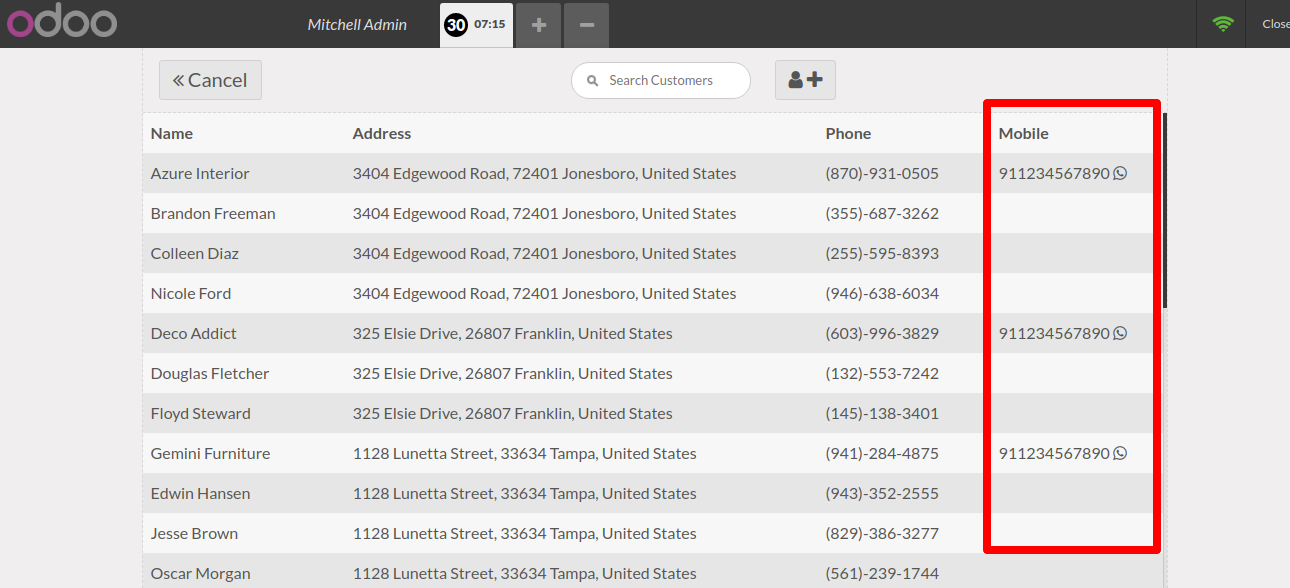Viewport: 1290px width, 588px height.
Task: Focus the Search Customers field
Action: (x=661, y=80)
